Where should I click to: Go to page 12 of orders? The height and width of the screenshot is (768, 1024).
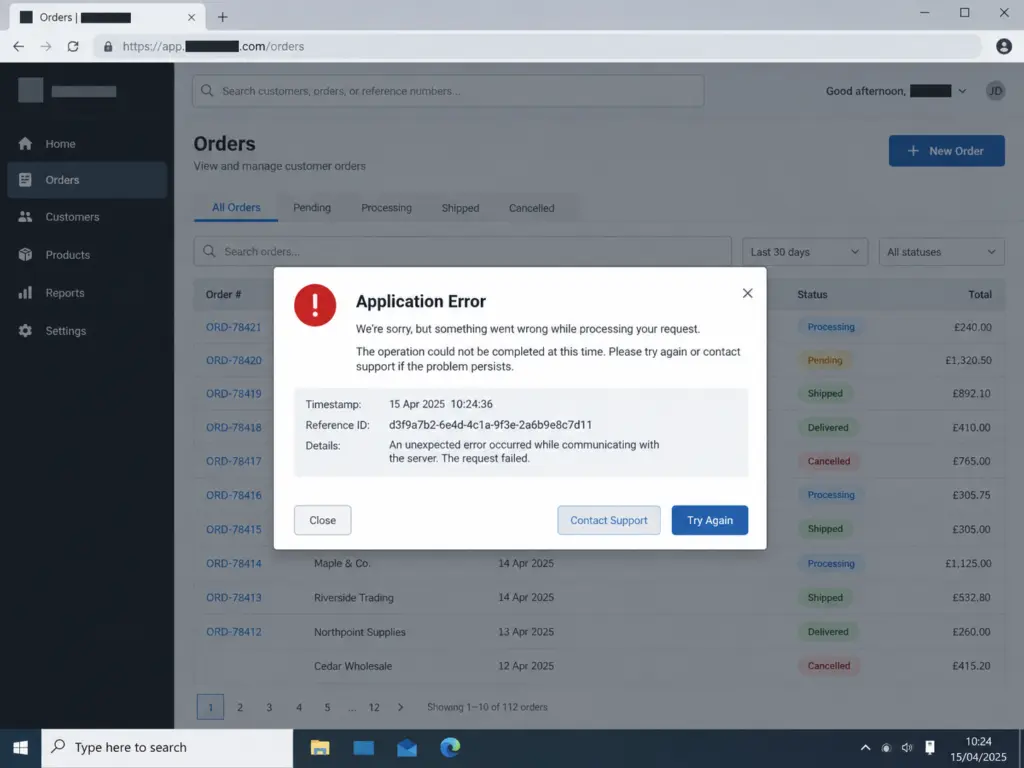[374, 707]
